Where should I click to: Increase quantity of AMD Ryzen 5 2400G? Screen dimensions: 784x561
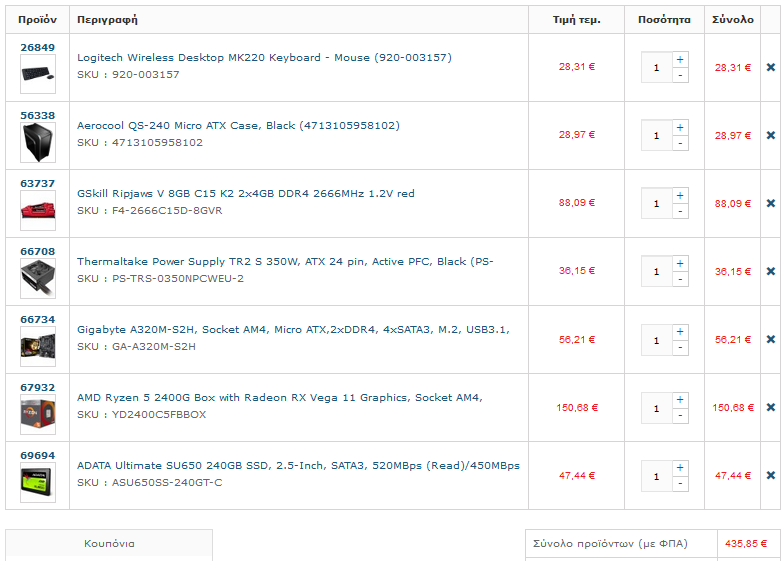pyautogui.click(x=680, y=400)
